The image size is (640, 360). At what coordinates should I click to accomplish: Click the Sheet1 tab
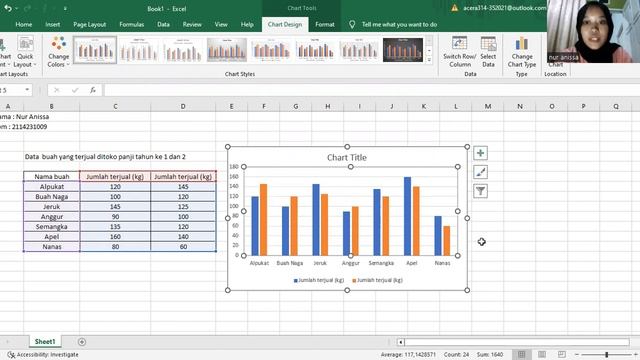45,342
